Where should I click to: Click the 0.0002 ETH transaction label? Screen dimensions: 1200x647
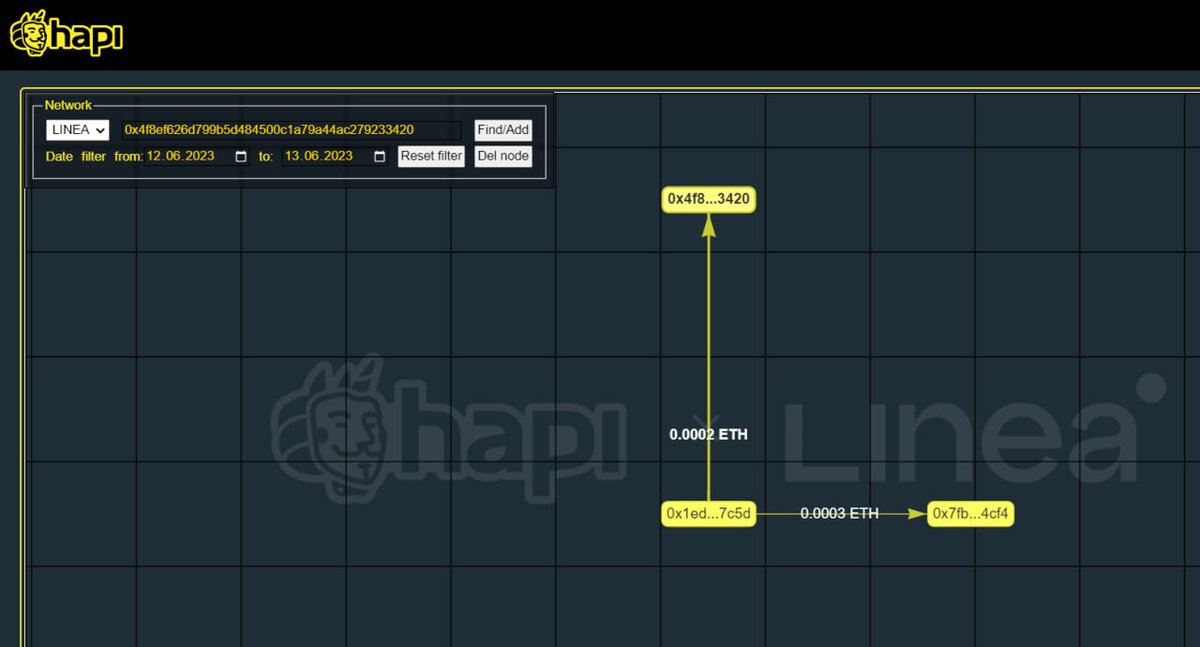708,435
